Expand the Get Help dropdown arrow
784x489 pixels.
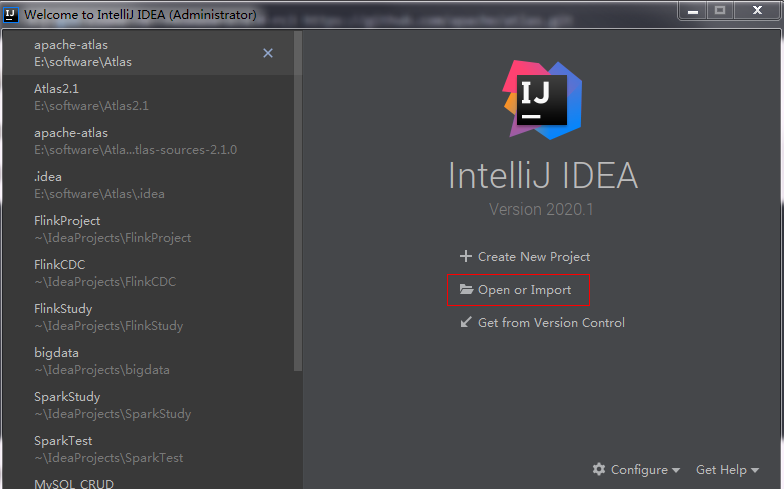(x=755, y=470)
